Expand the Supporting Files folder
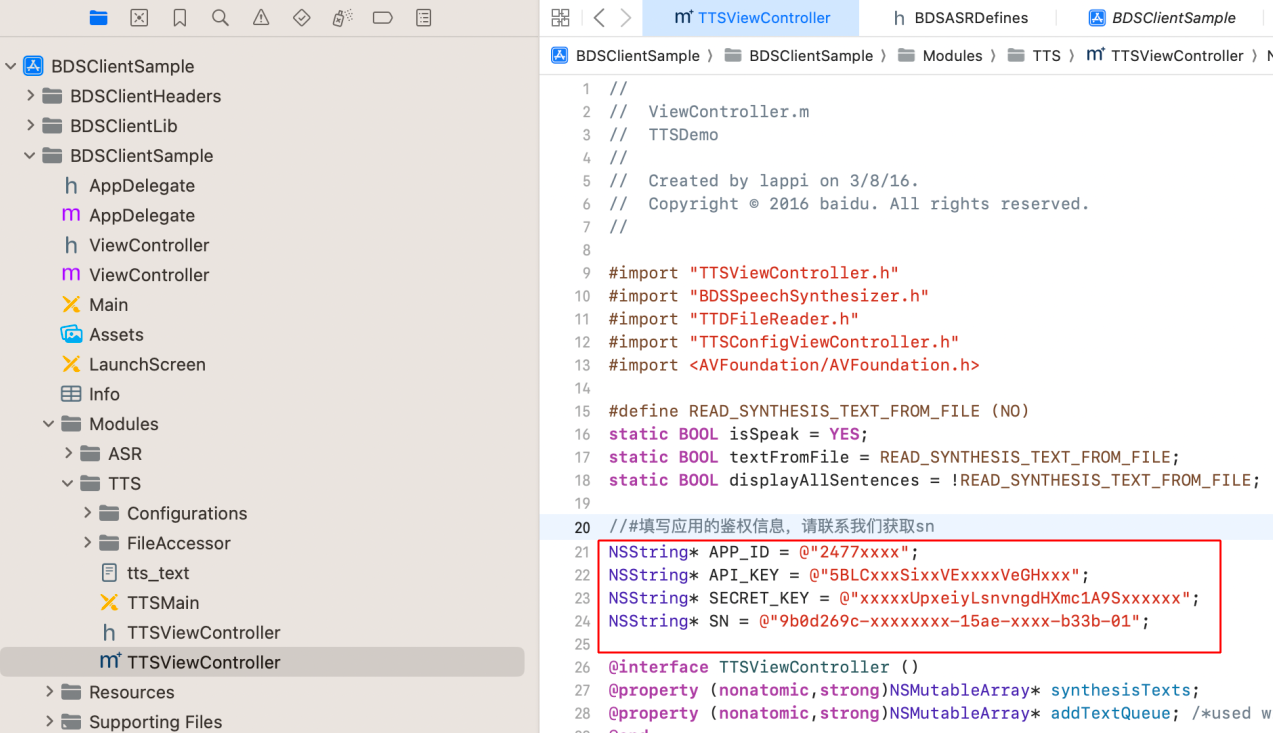The height and width of the screenshot is (733, 1273). coord(49,722)
